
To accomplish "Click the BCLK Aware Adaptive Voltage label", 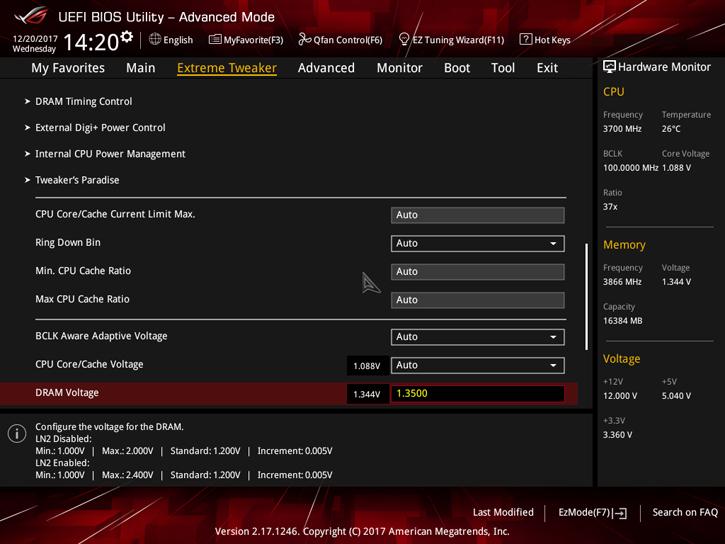I will point(101,336).
